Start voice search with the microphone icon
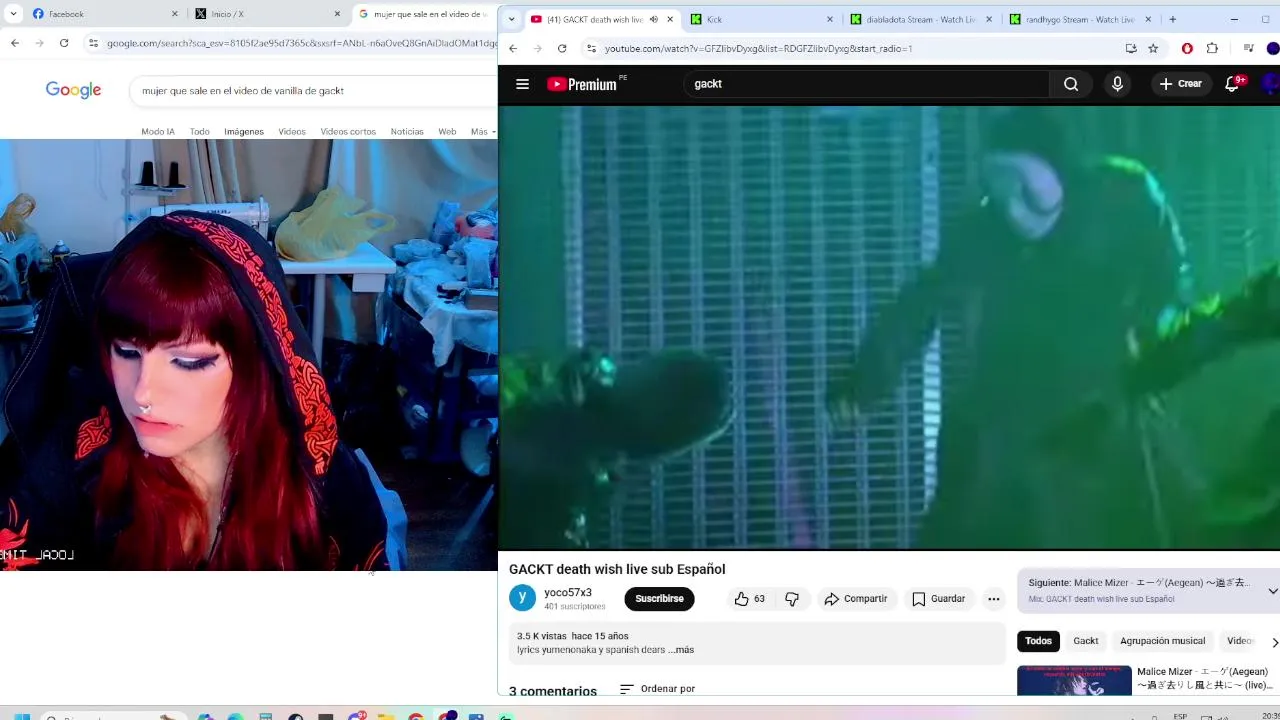Screen dimensions: 1280x720 click(1117, 84)
